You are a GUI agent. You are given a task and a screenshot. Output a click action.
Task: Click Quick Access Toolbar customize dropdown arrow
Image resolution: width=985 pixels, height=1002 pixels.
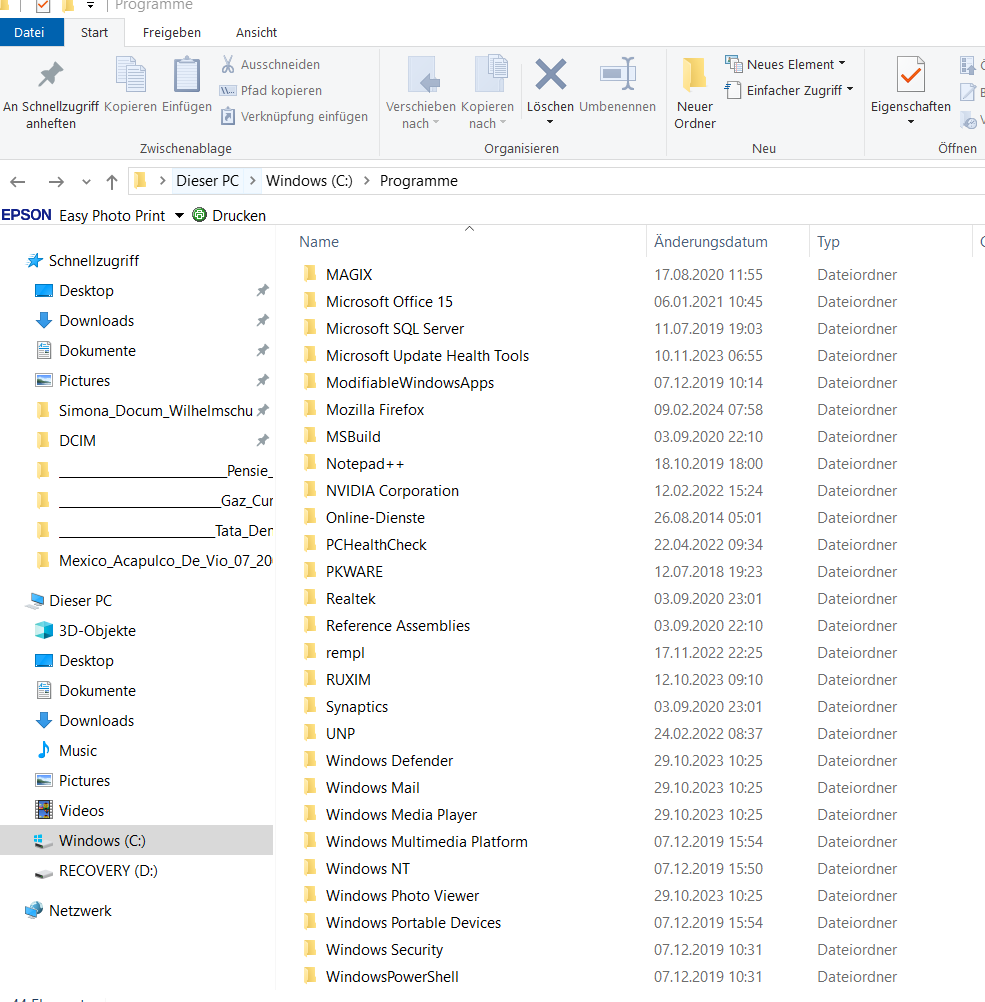90,6
